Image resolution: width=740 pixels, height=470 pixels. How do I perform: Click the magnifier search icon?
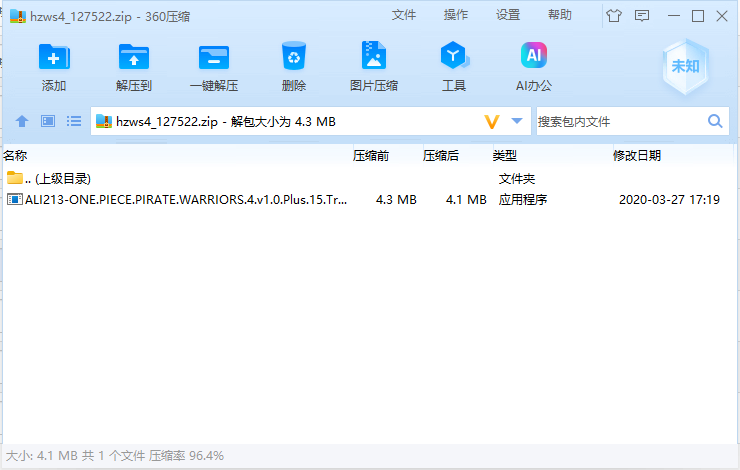point(715,121)
